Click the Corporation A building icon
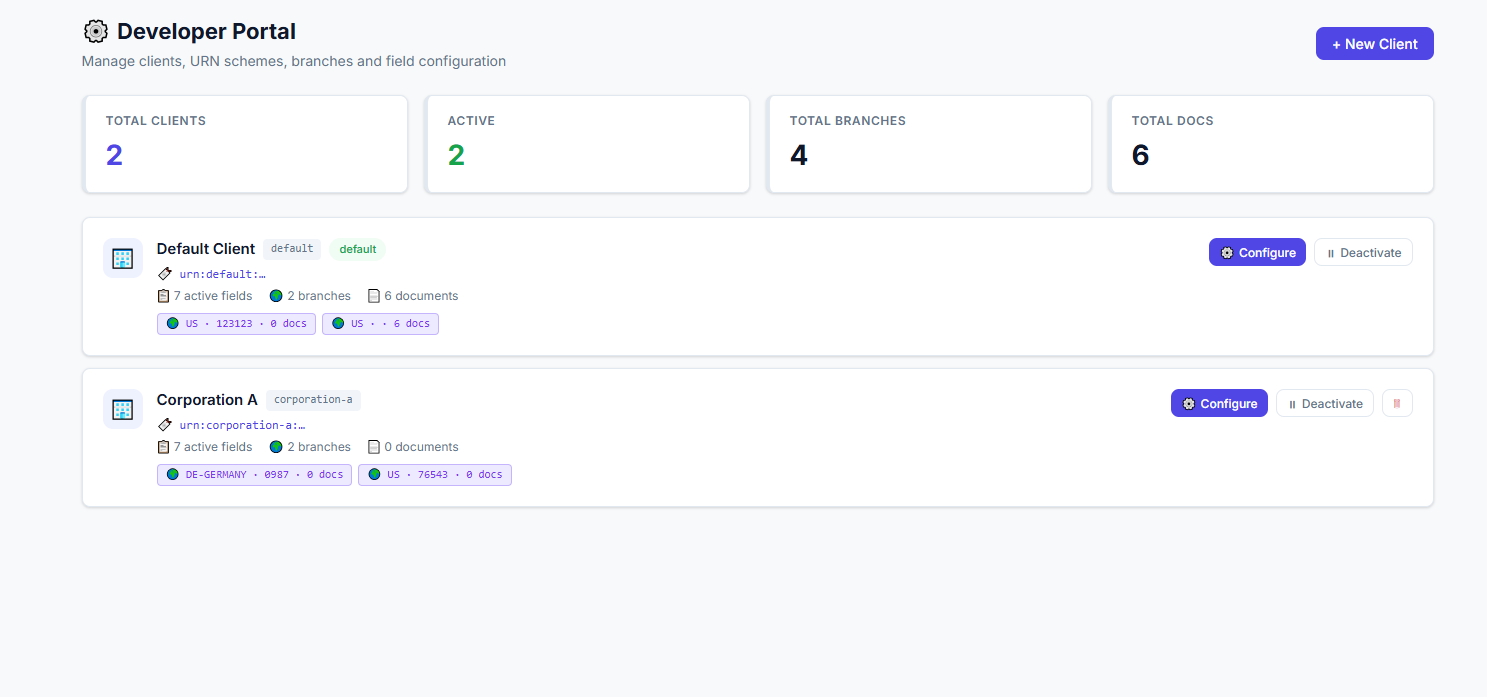Image resolution: width=1487 pixels, height=697 pixels. click(123, 409)
